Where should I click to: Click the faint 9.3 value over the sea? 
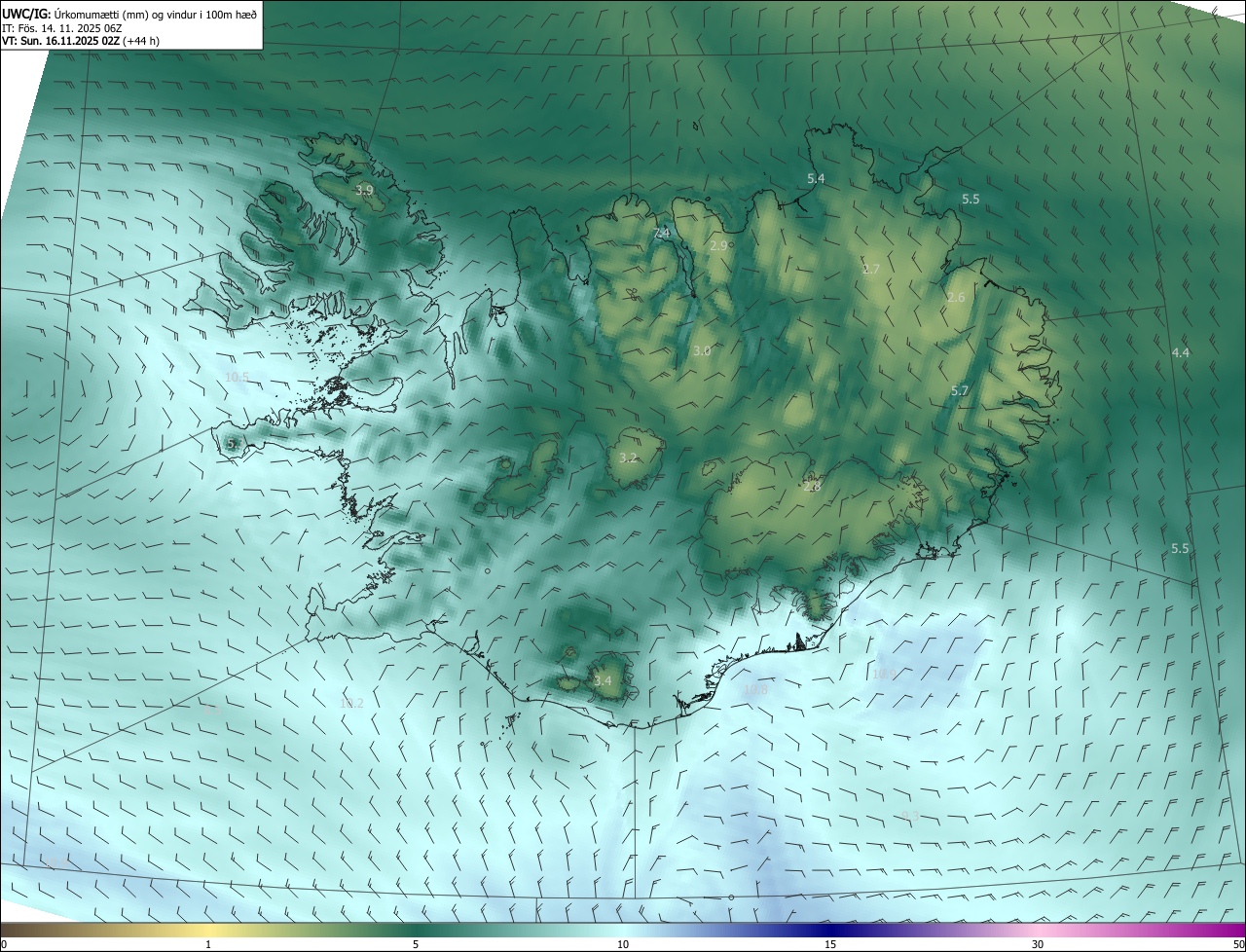coord(910,816)
